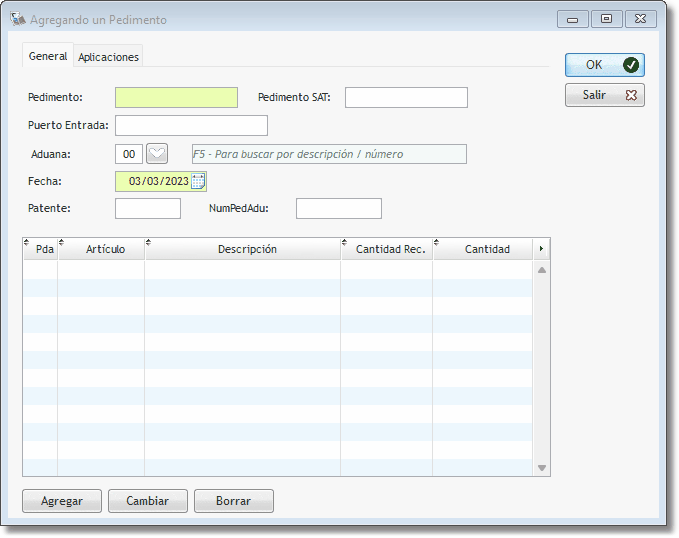Click the Borrar button
The height and width of the screenshot is (538, 679).
point(234,501)
